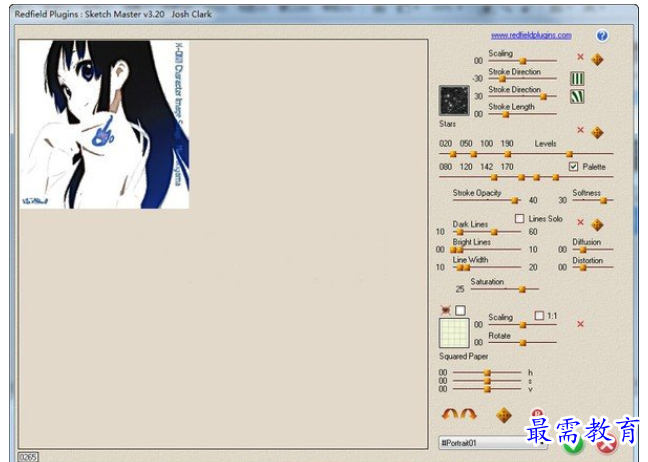Click the hue 'h' slider handle
The width and height of the screenshot is (648, 462).
[487, 372]
